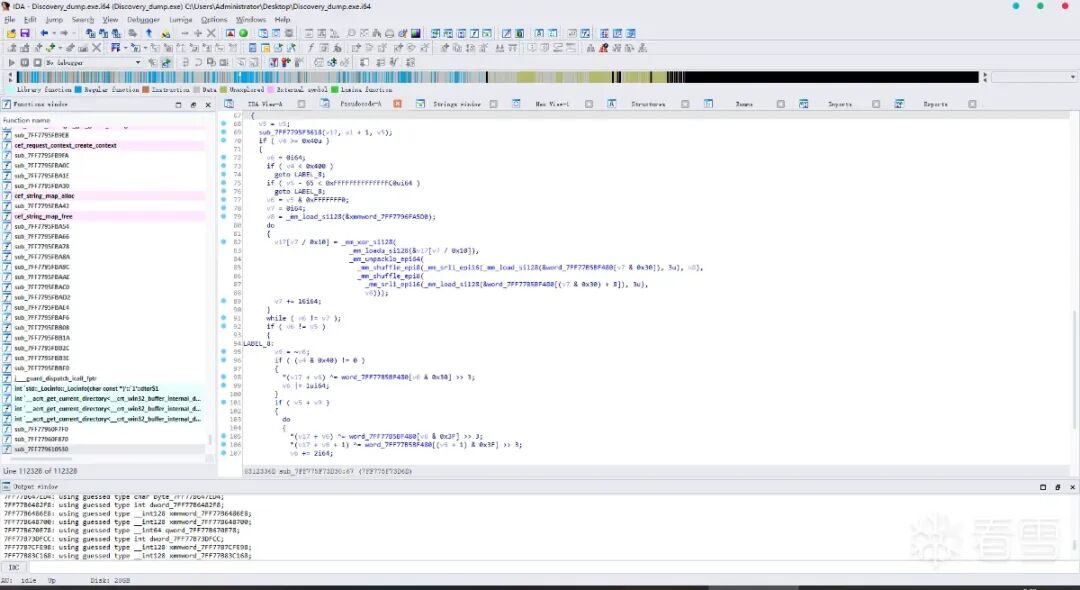Close the Output window panel

click(x=1072, y=487)
